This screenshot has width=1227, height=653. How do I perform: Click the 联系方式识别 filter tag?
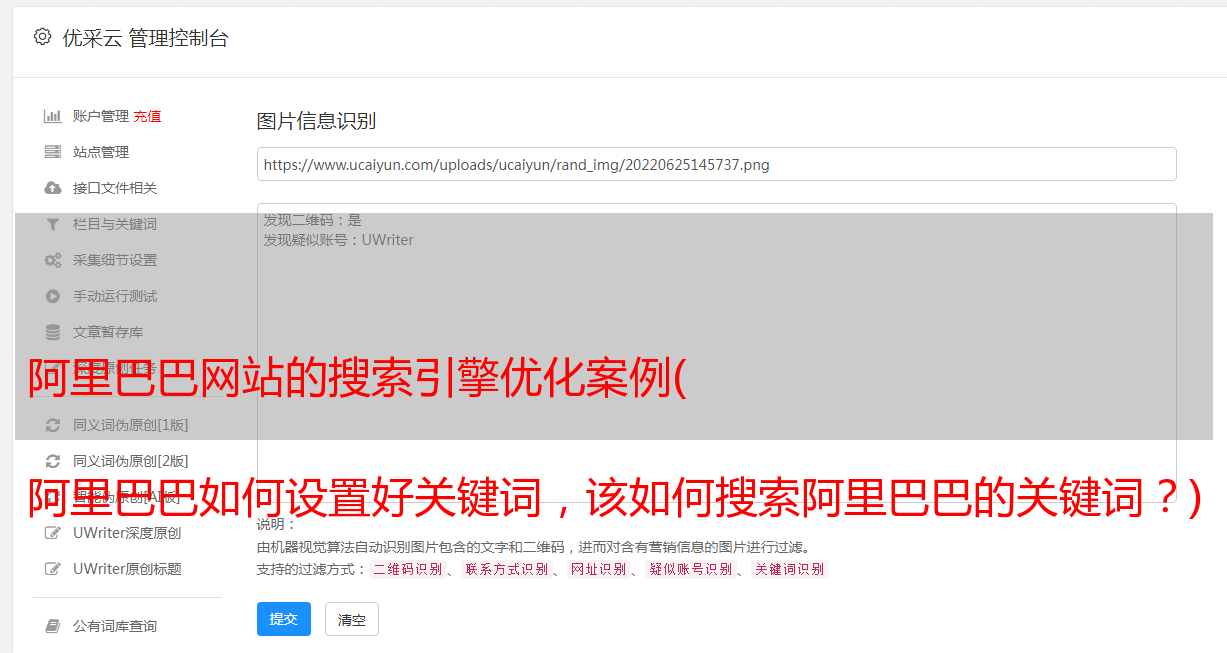(x=506, y=569)
